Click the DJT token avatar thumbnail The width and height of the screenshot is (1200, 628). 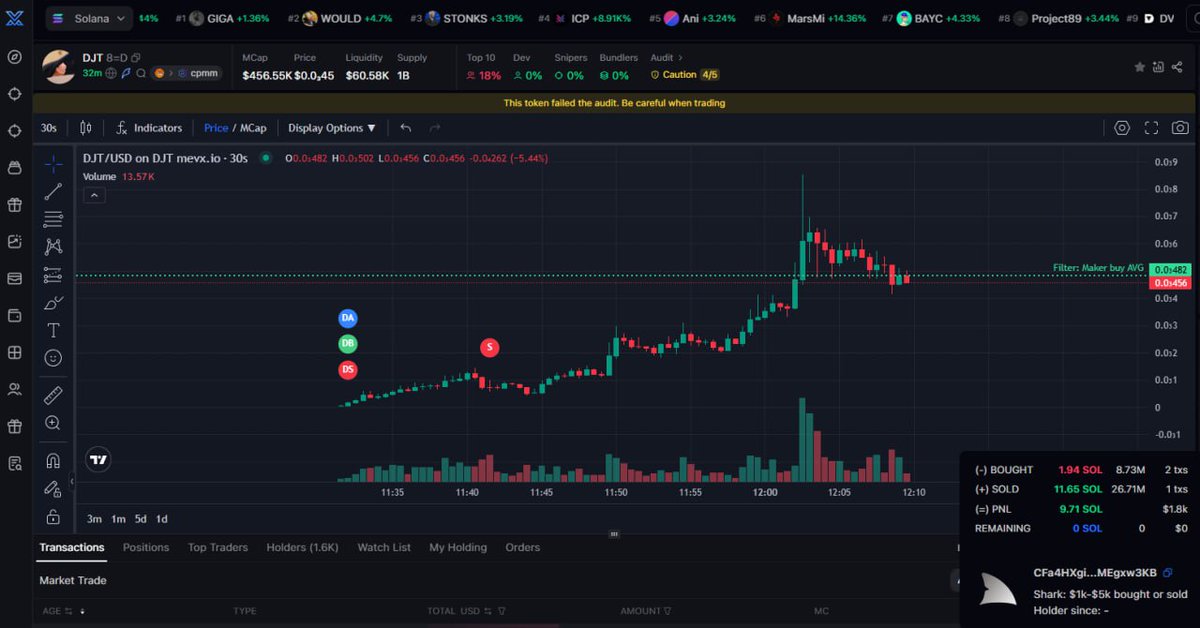[57, 66]
